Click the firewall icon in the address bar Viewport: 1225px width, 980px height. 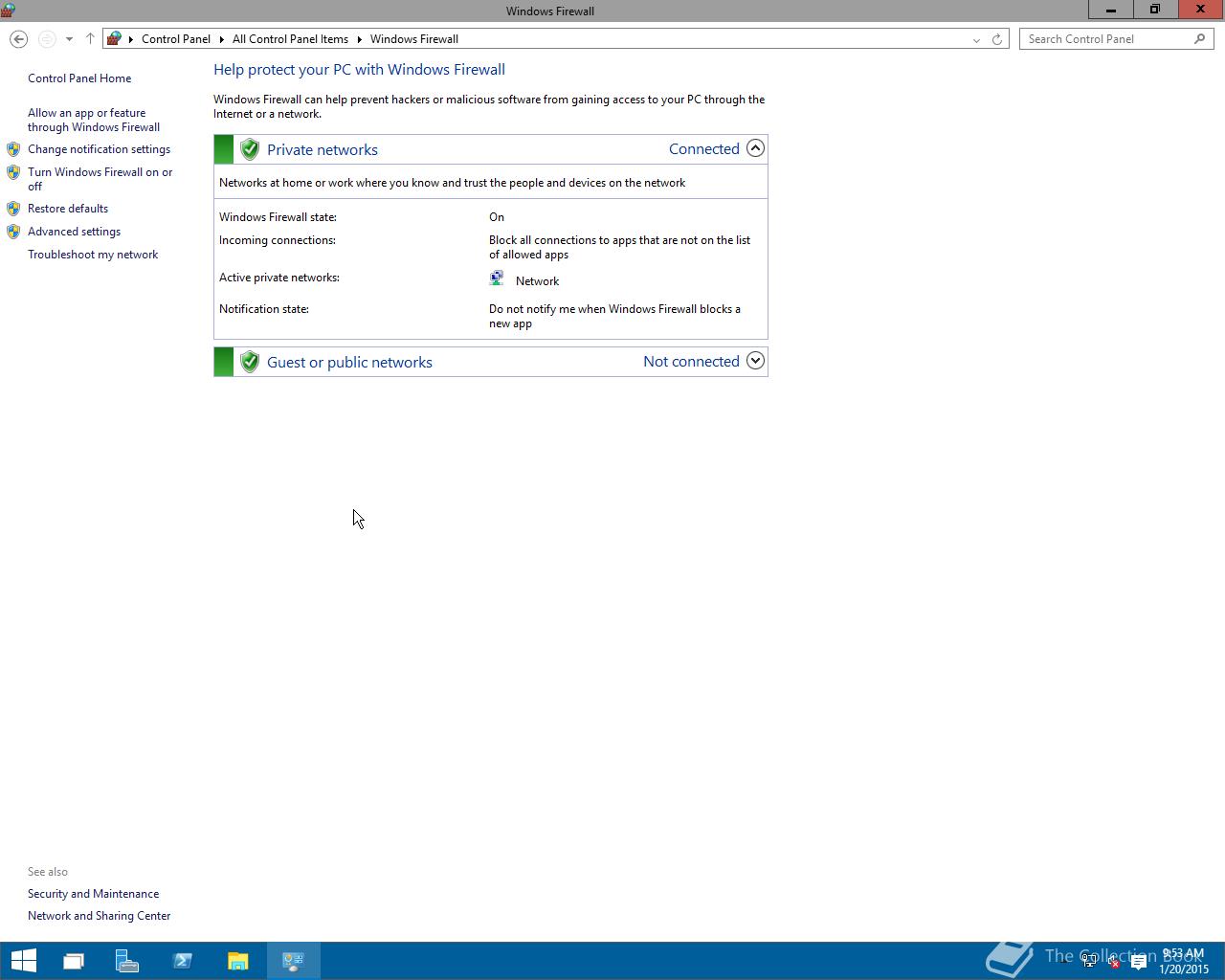point(114,39)
